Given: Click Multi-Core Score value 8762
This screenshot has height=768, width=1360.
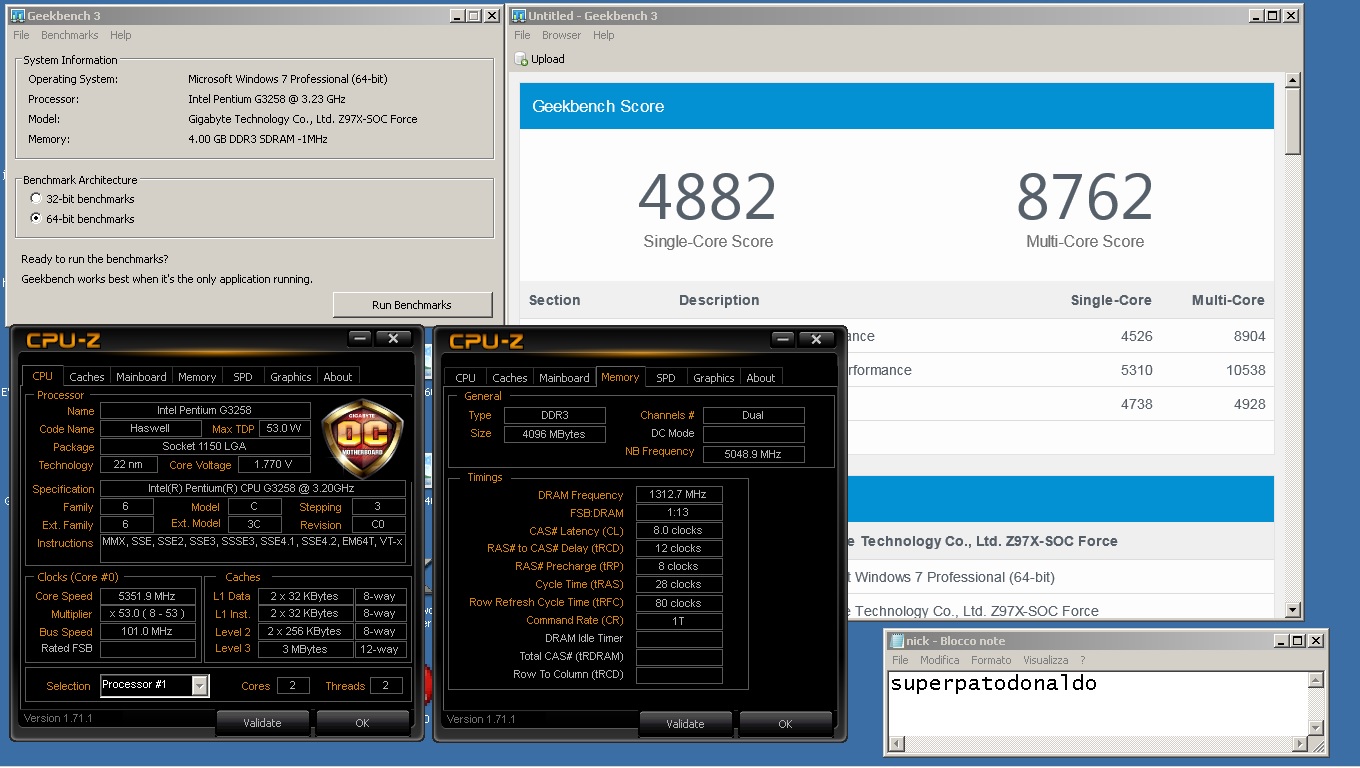Looking at the screenshot, I should (1085, 198).
